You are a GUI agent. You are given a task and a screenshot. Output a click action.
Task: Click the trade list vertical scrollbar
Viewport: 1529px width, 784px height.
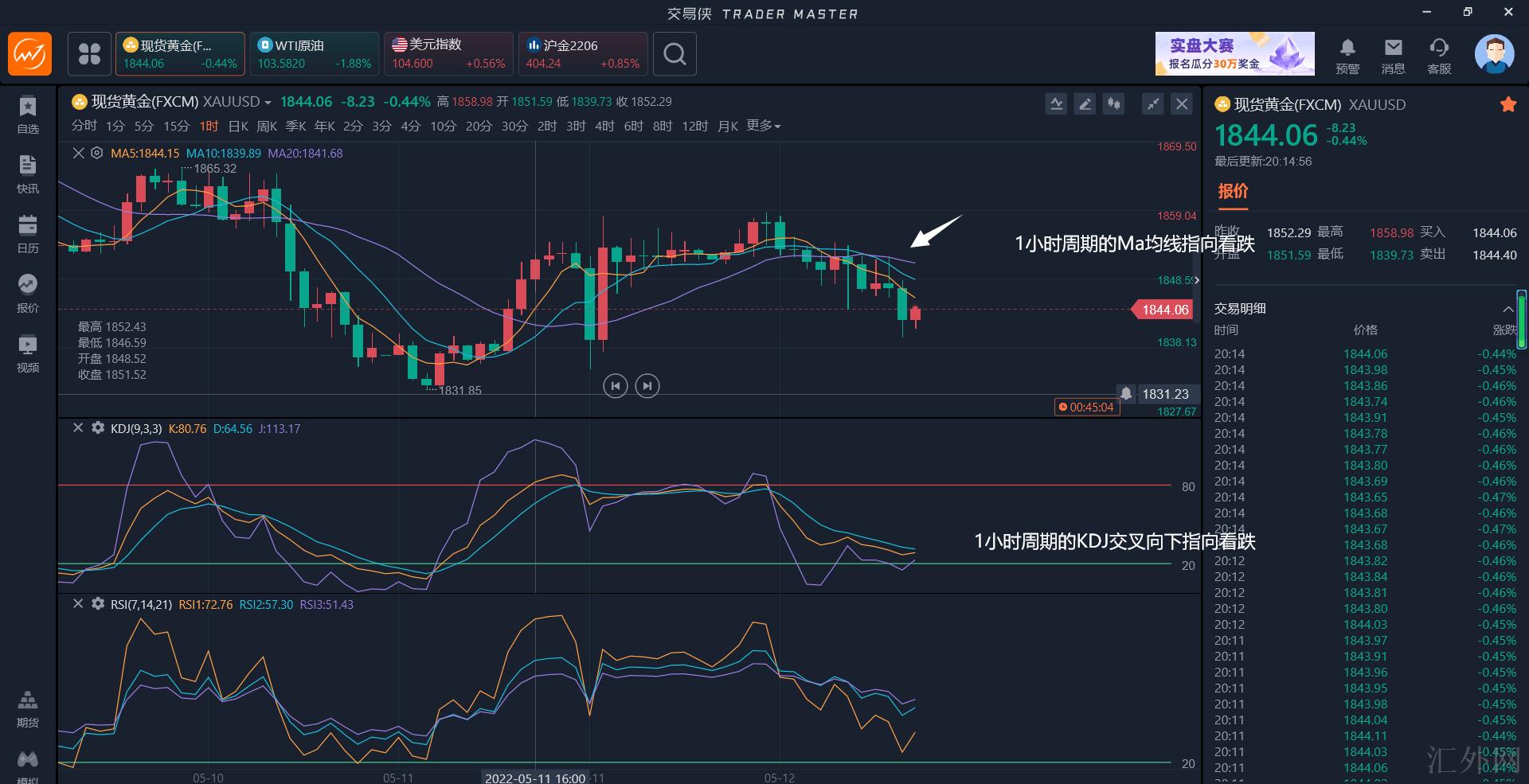1522,320
